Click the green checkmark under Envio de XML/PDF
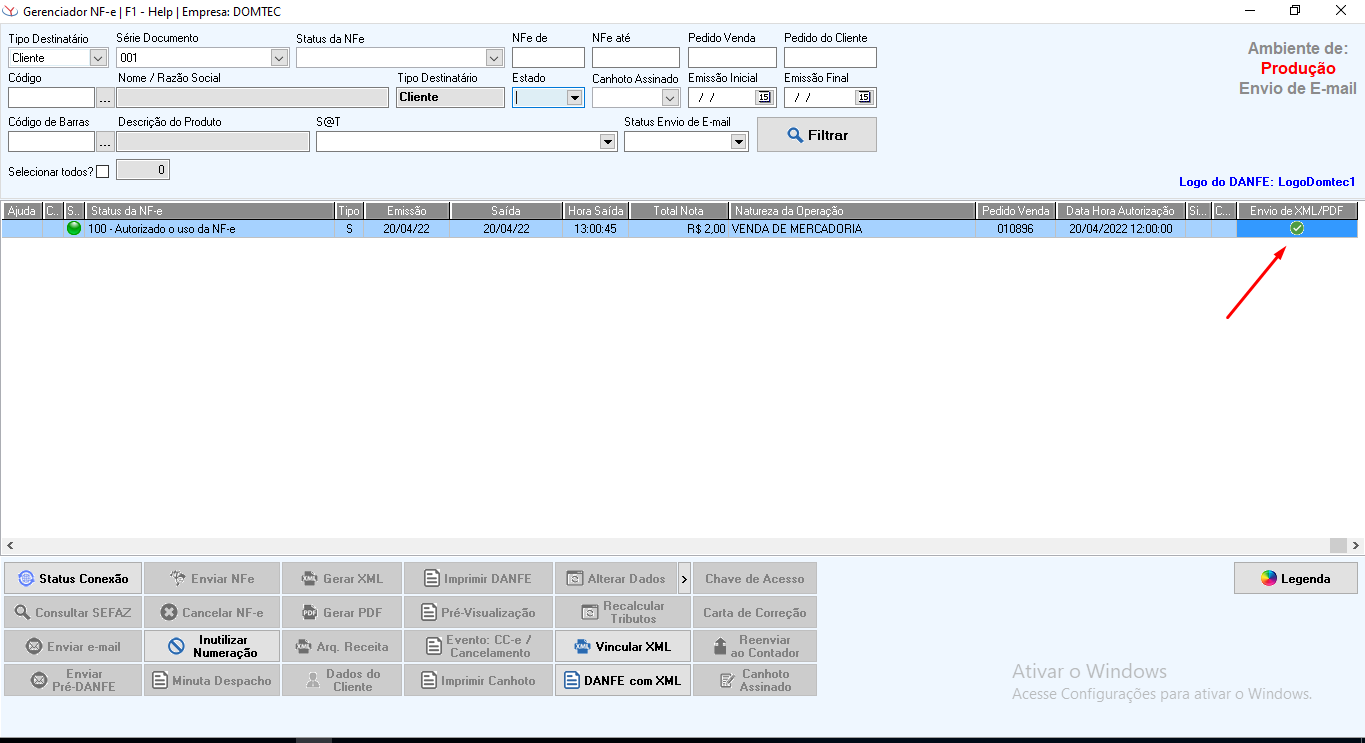This screenshot has width=1365, height=743. [x=1297, y=229]
